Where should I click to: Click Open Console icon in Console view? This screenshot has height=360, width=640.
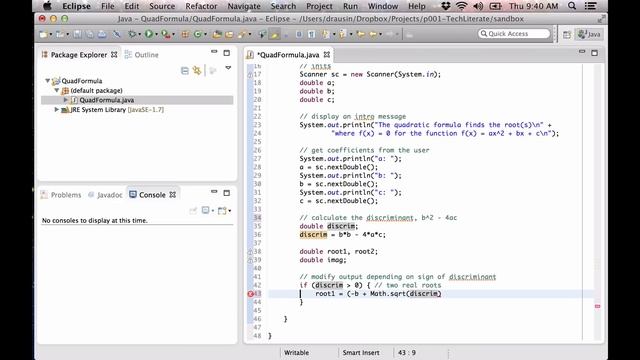point(222,211)
